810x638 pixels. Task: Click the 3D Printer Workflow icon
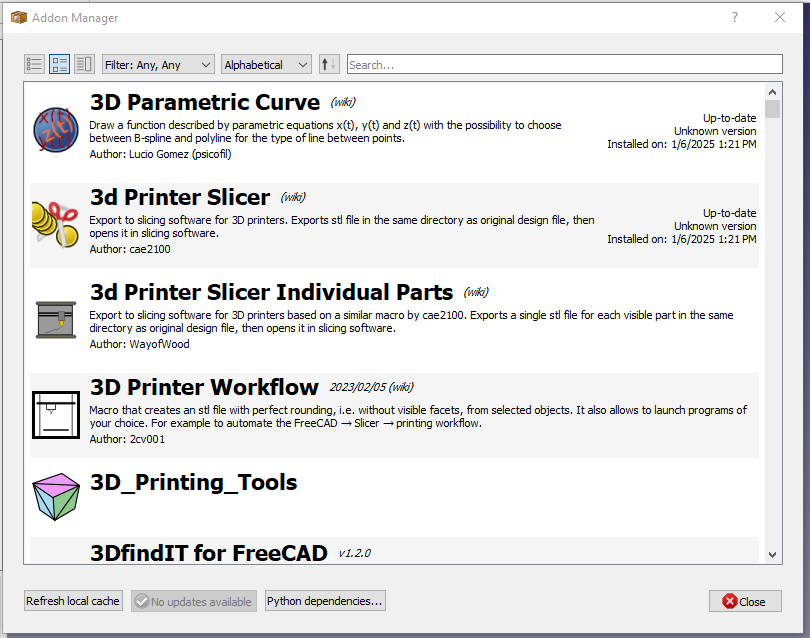pos(55,415)
